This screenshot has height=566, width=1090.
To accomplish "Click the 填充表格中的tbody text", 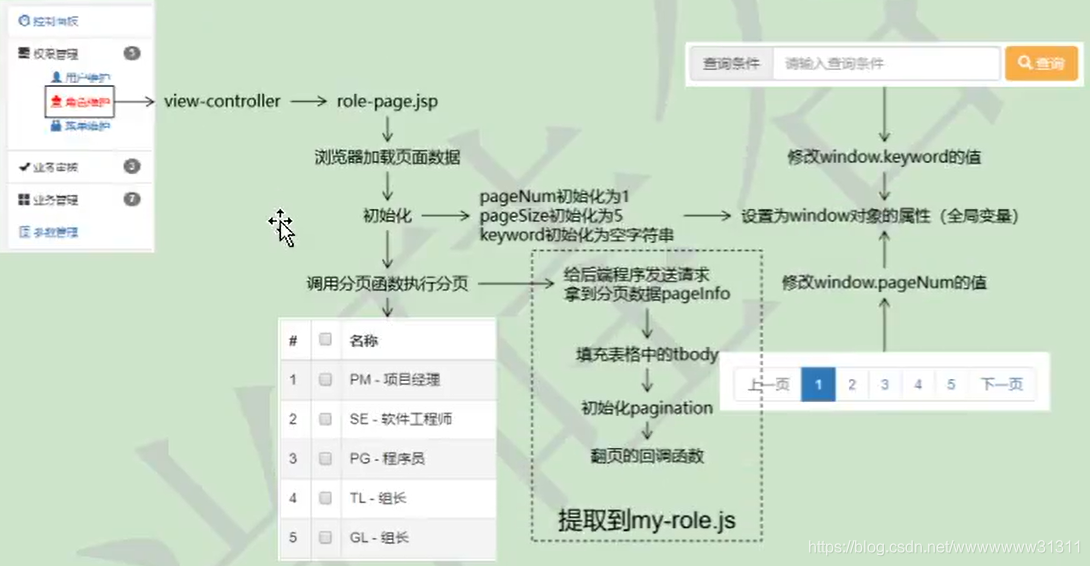I will [646, 355].
